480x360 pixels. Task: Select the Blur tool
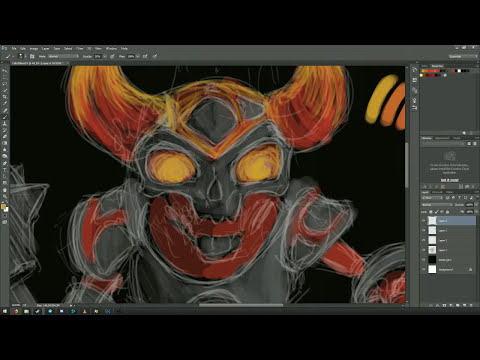(5, 150)
